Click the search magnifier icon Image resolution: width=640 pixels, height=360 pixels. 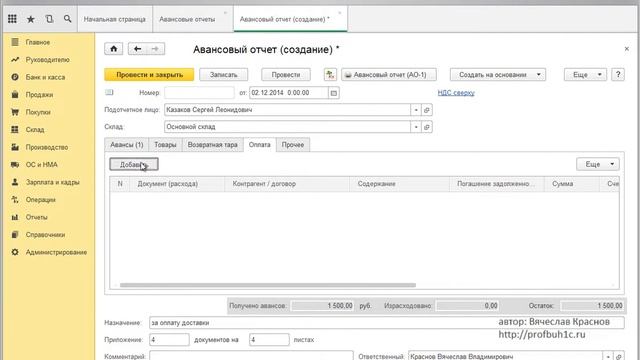pyautogui.click(x=68, y=19)
